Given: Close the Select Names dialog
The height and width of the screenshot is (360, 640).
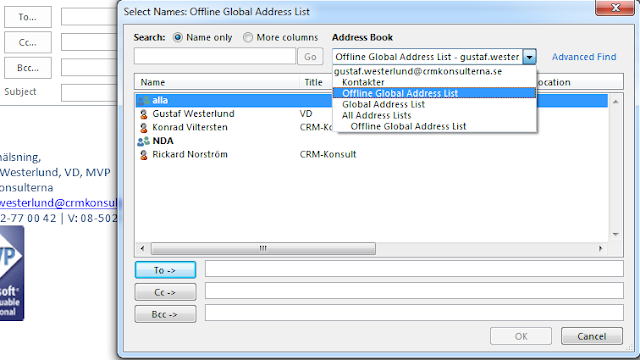Looking at the screenshot, I should pyautogui.click(x=615, y=7).
